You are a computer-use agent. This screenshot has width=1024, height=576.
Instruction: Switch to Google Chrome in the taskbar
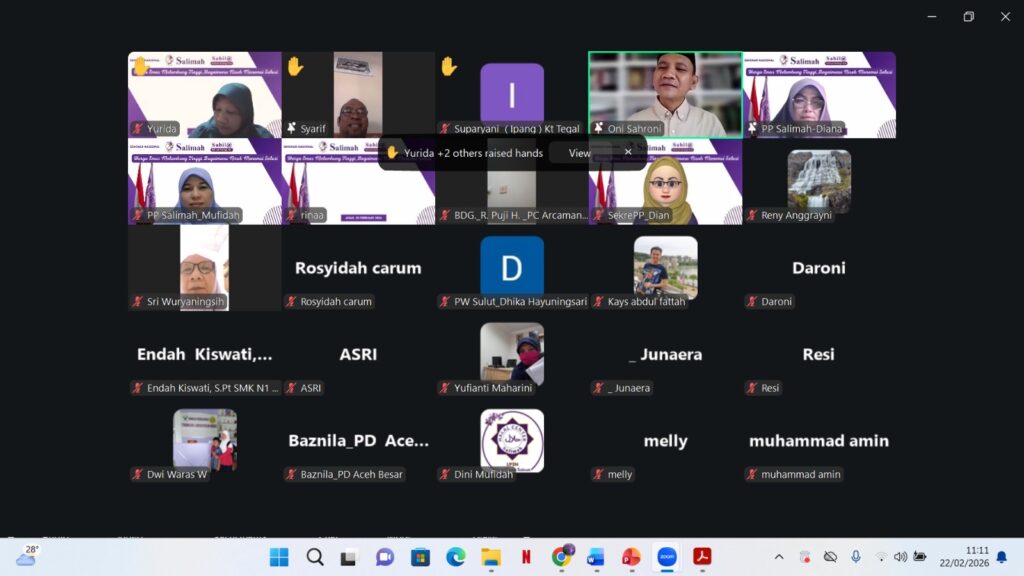pos(561,557)
